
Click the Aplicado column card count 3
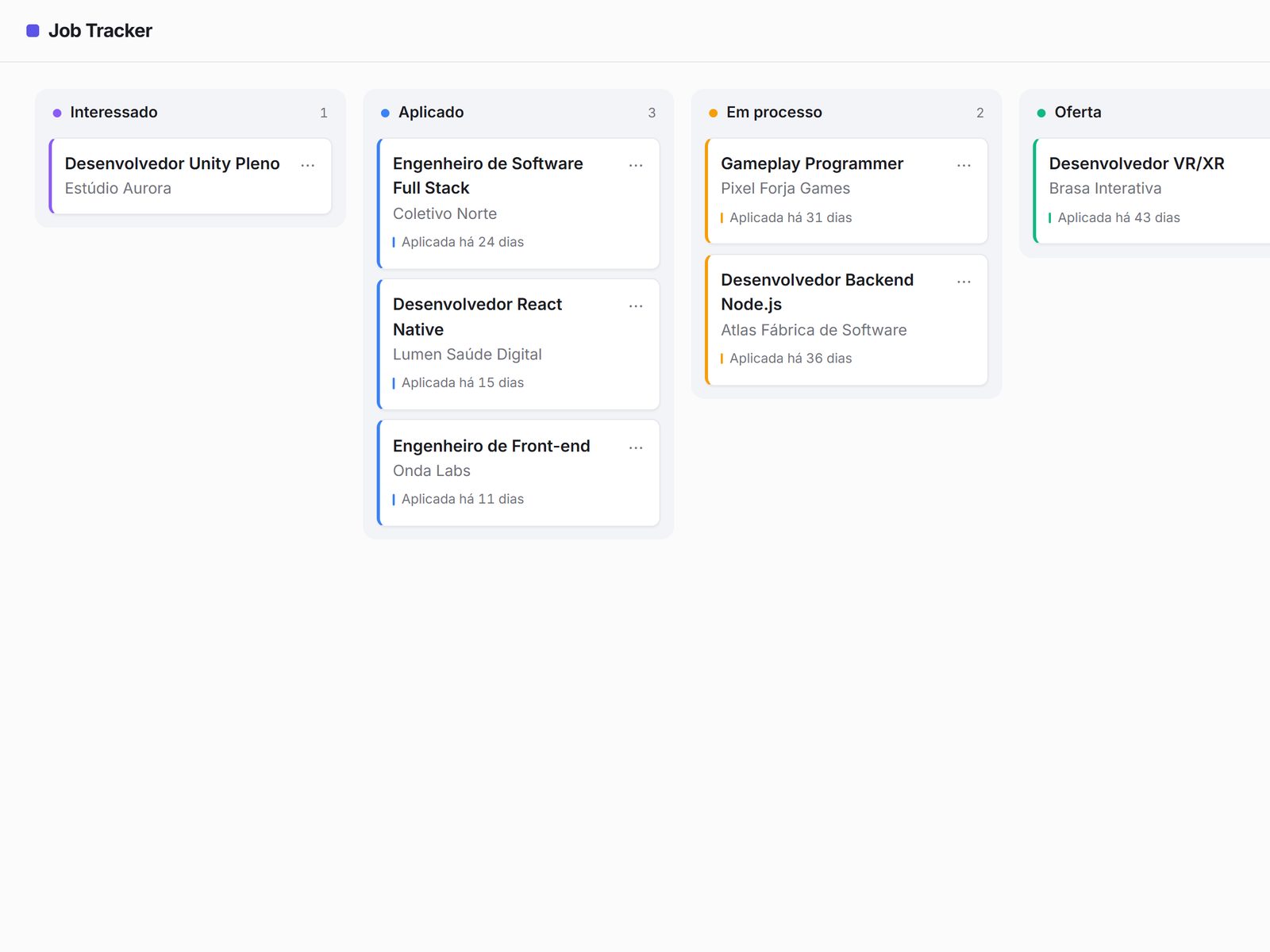[652, 113]
